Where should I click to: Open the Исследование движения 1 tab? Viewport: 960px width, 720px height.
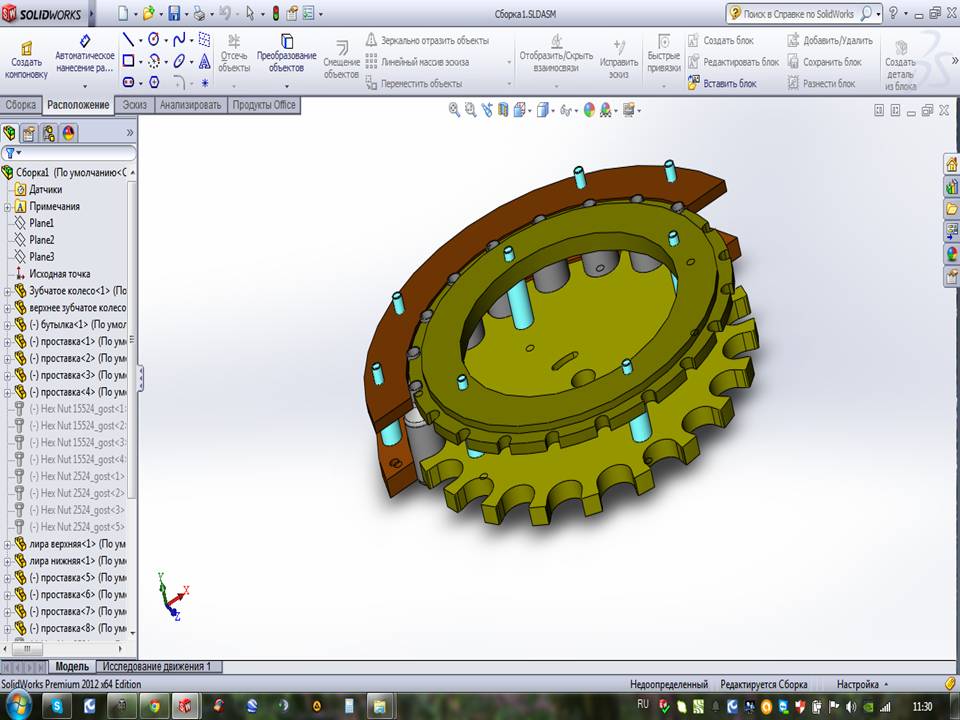(x=158, y=666)
